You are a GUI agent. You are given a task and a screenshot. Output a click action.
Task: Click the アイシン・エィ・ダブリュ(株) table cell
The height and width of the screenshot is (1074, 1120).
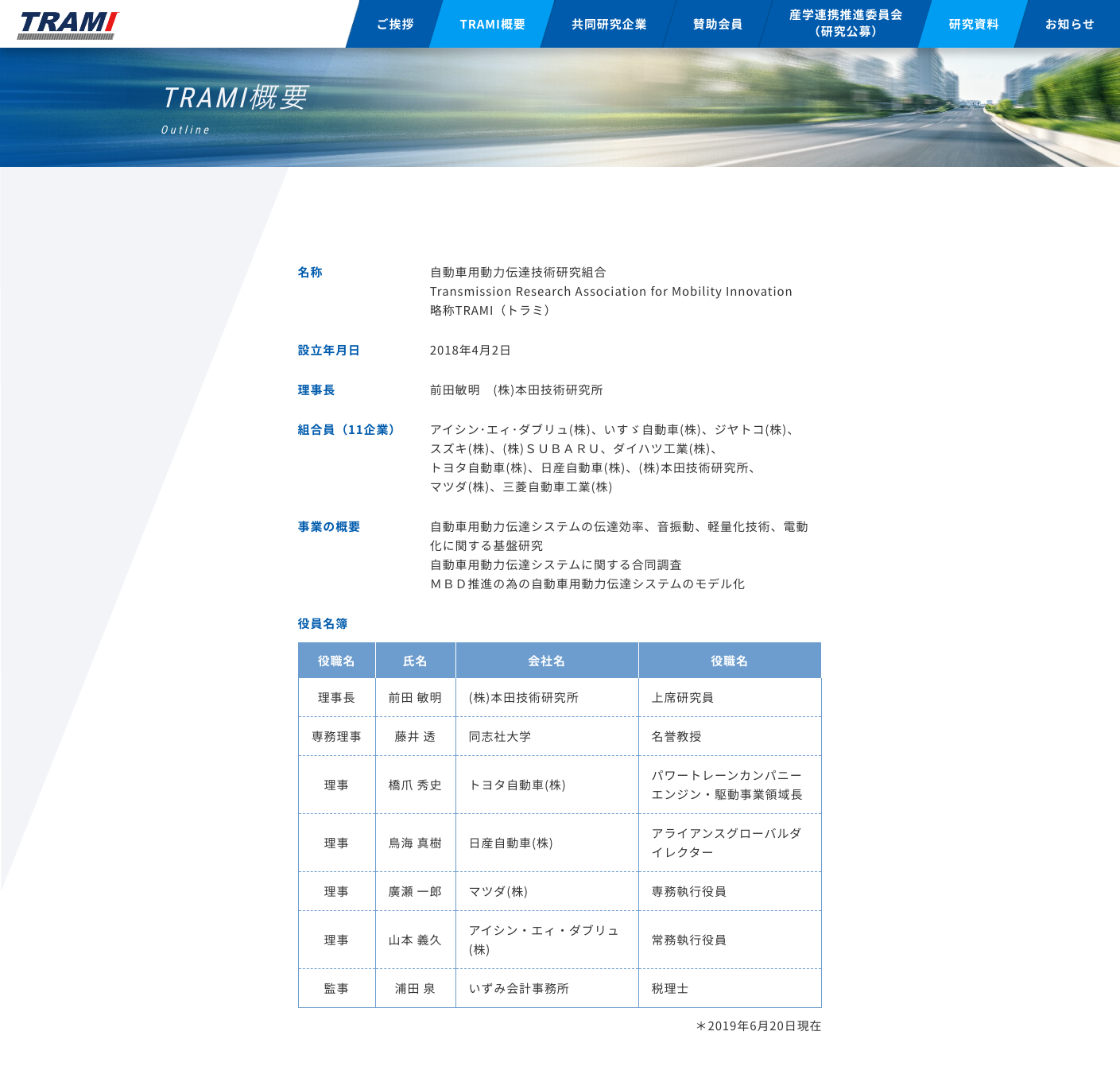tap(547, 940)
